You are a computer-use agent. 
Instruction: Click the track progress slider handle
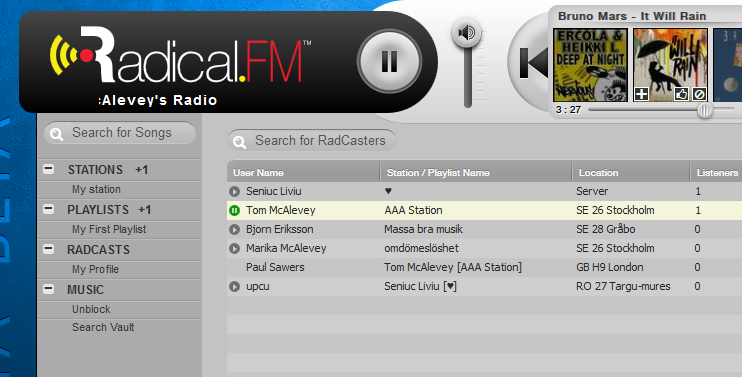(705, 110)
